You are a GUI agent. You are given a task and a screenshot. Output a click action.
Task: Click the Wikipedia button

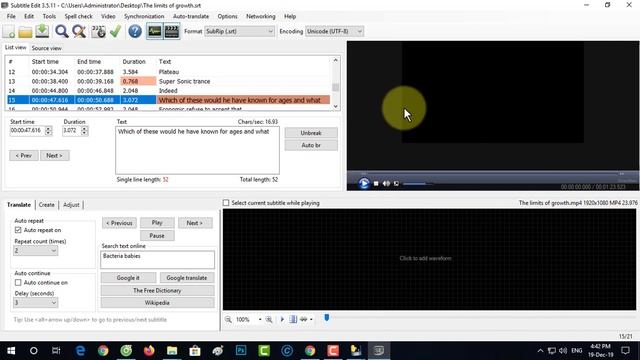click(157, 303)
